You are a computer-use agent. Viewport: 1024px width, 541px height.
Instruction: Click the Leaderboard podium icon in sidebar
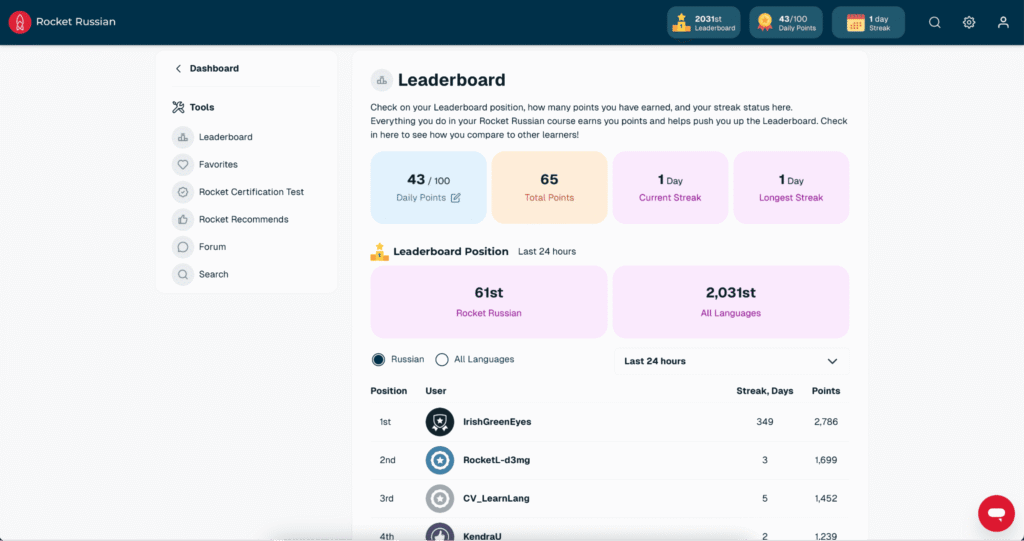183,137
